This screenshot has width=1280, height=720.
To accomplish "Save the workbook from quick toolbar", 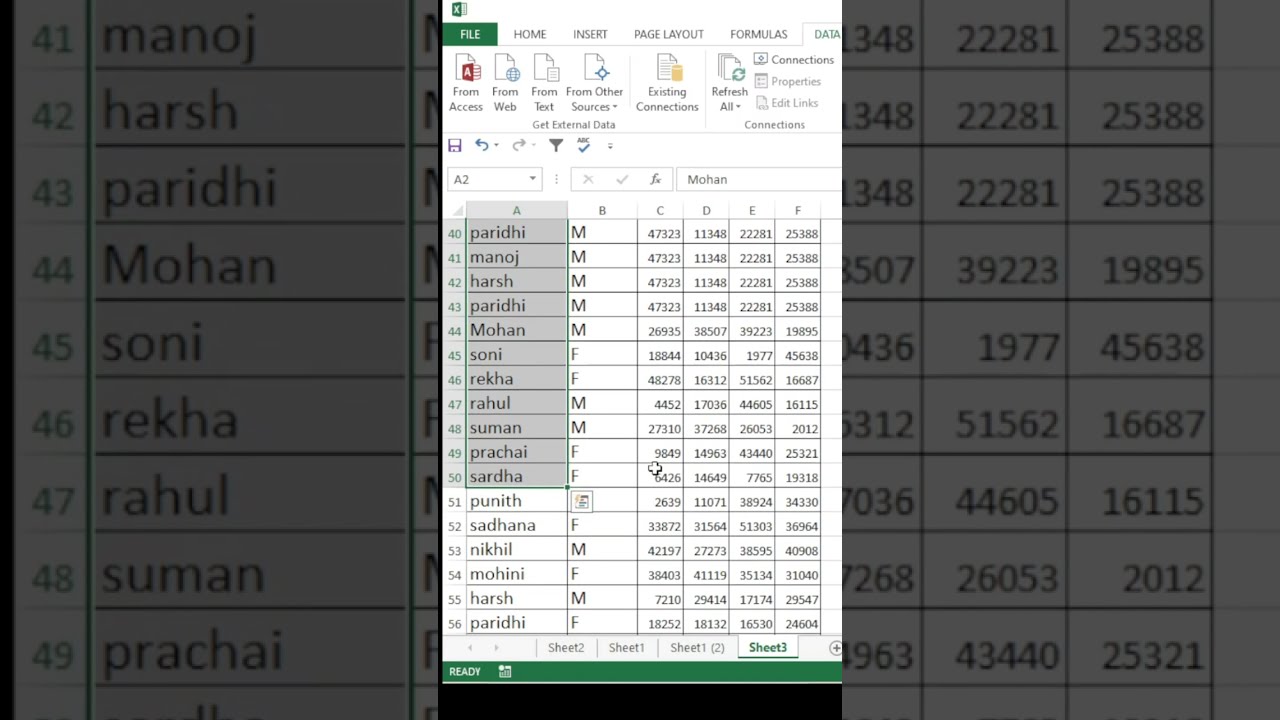I will coord(455,146).
